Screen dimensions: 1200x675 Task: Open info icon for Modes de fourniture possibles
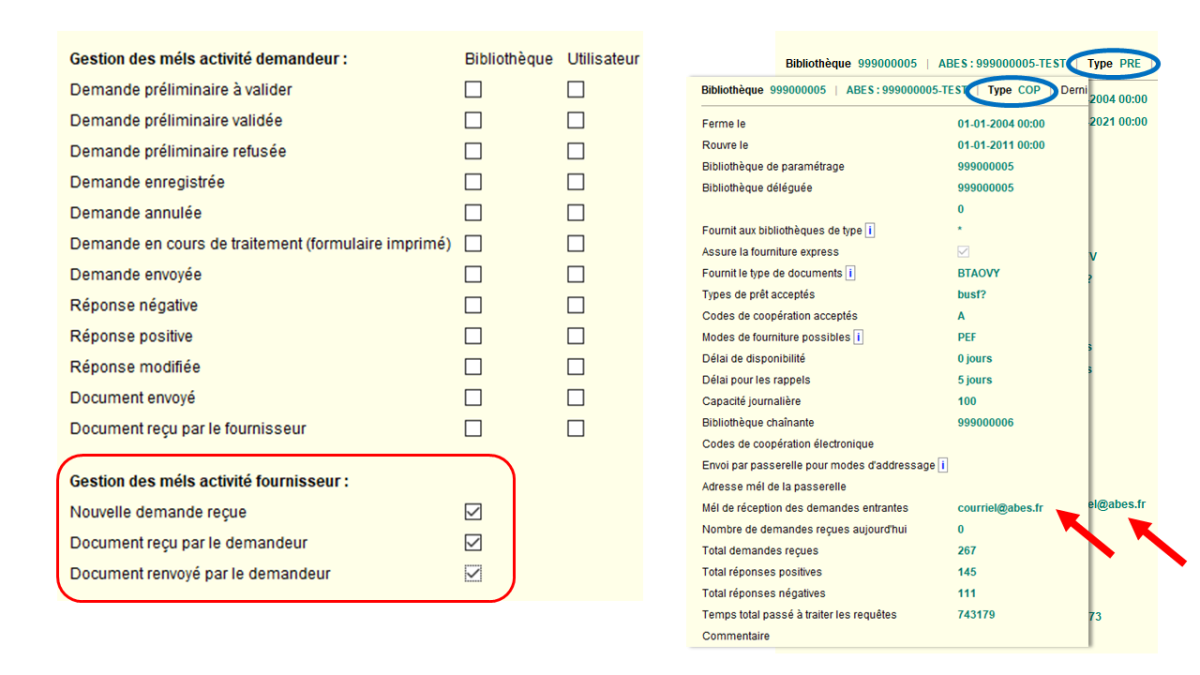pyautogui.click(x=858, y=337)
